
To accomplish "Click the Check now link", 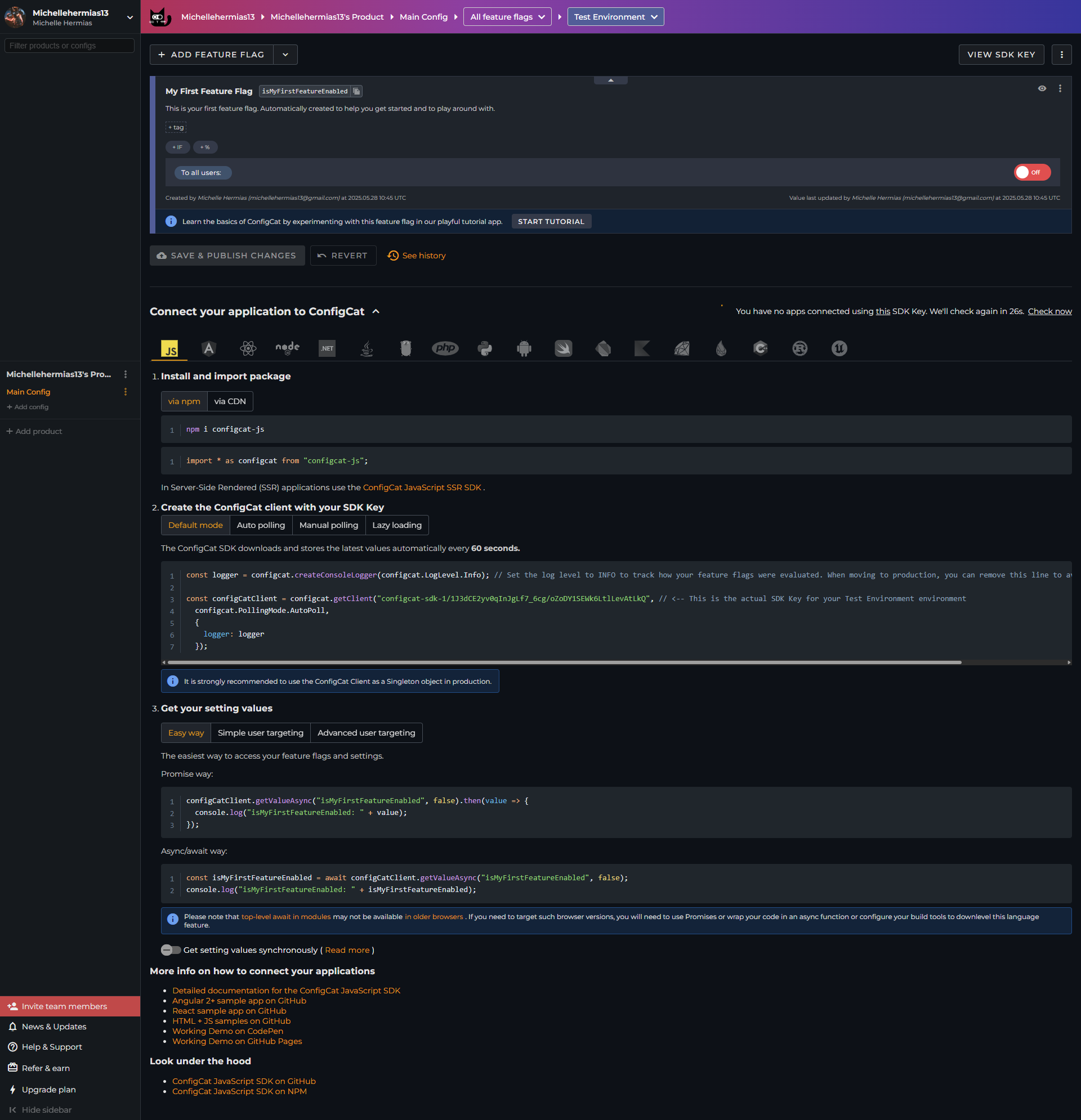I will point(1049,311).
